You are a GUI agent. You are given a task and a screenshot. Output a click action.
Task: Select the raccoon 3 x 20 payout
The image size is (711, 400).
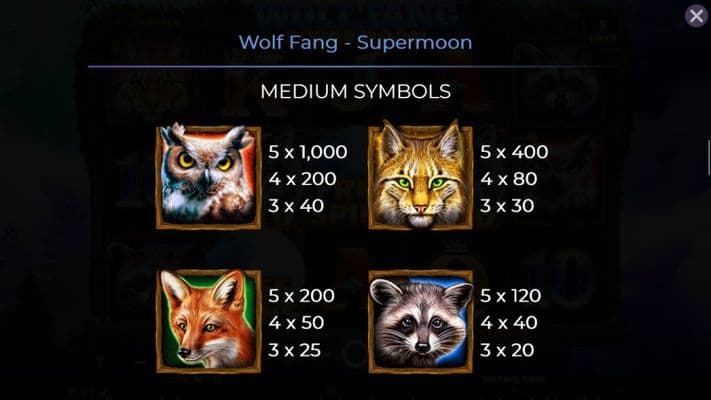pos(507,350)
